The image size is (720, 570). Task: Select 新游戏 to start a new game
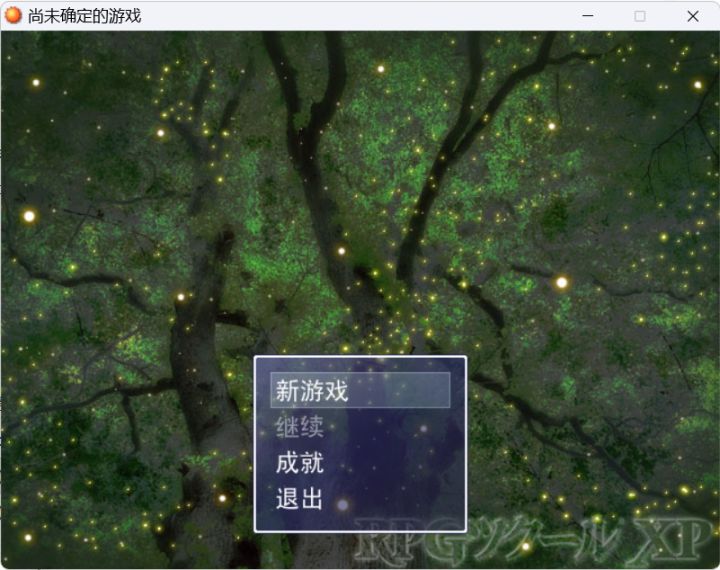coord(360,390)
